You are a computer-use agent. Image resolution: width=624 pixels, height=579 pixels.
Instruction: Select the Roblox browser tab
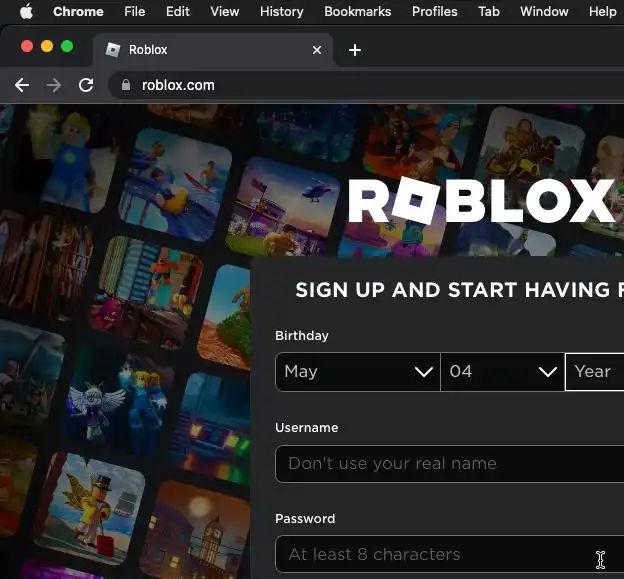click(x=213, y=50)
